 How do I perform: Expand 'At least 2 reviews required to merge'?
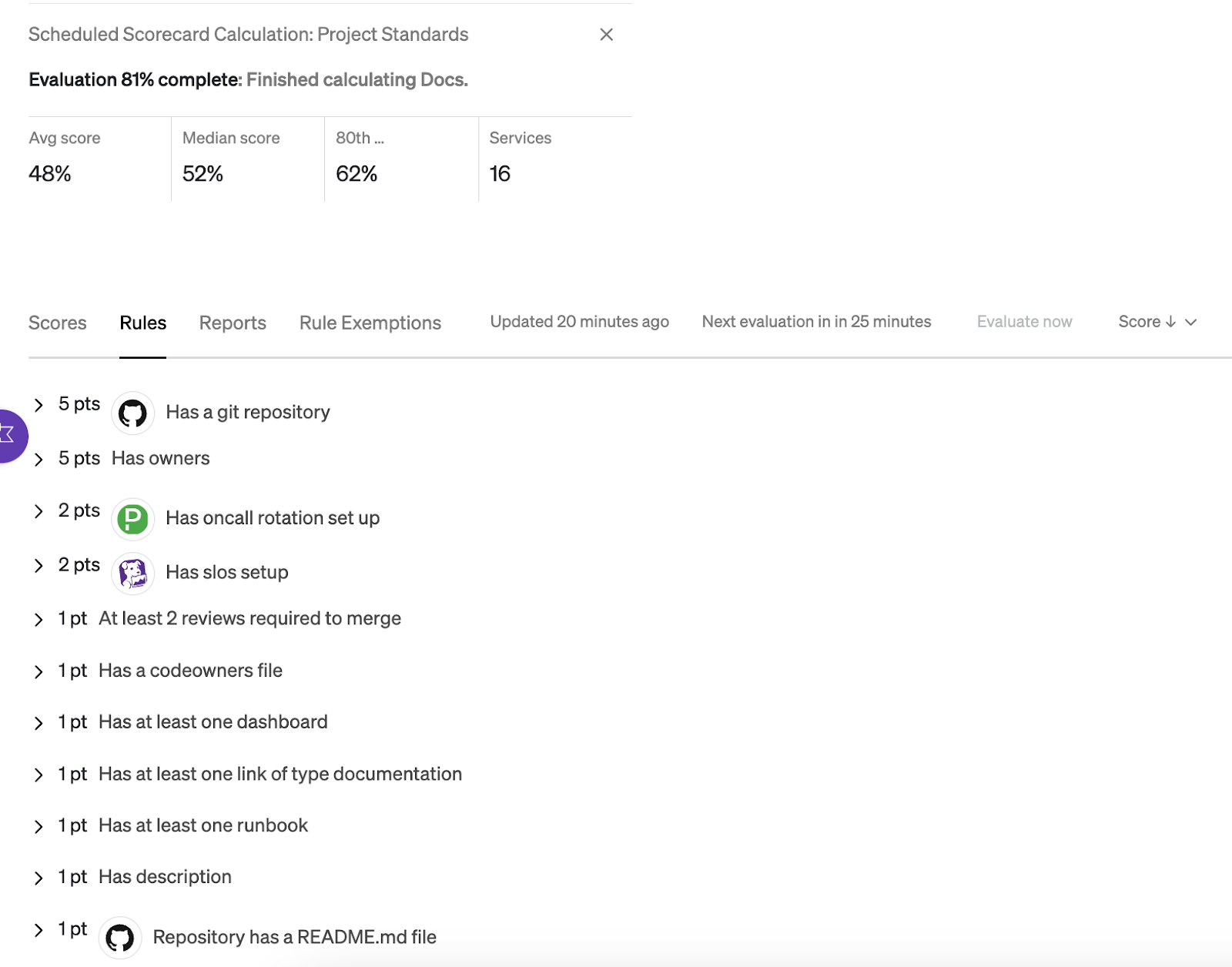38,620
